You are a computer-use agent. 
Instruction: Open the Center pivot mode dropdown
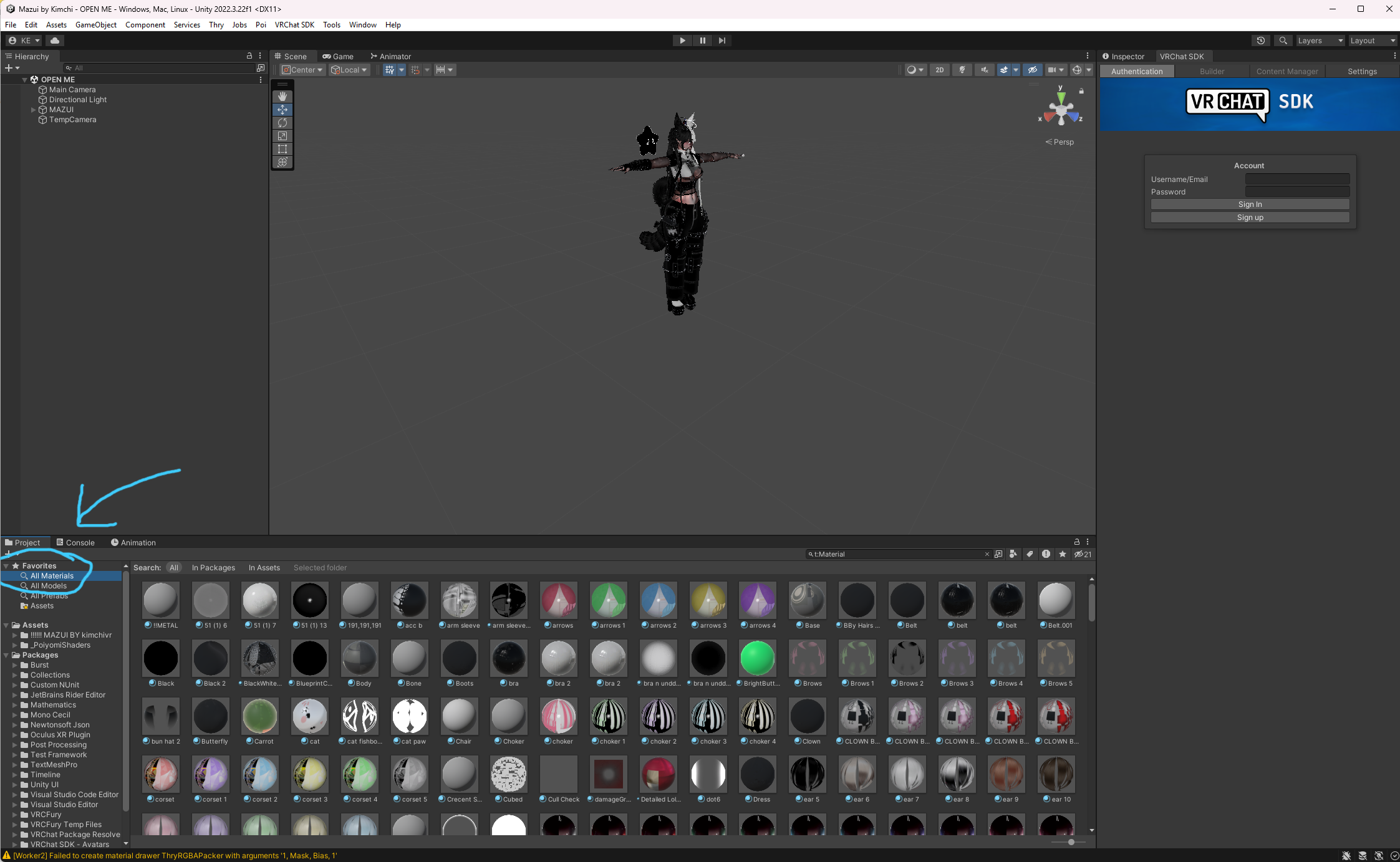click(x=302, y=70)
